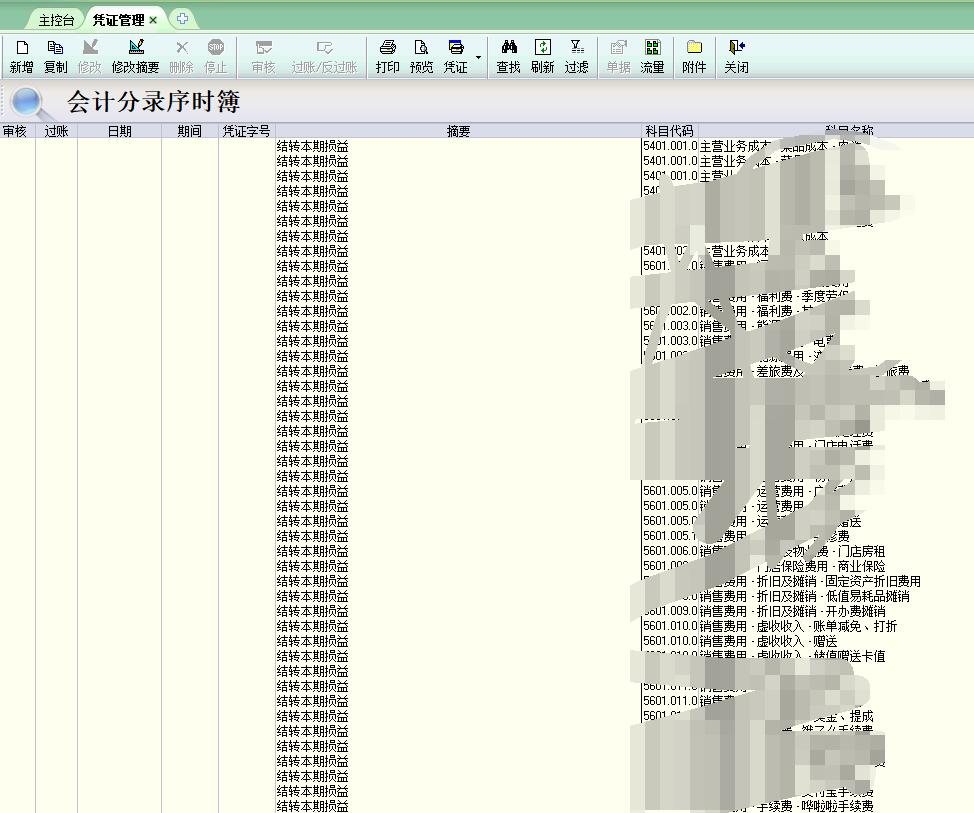Click the 日期 column header
The width and height of the screenshot is (974, 813).
coord(119,131)
